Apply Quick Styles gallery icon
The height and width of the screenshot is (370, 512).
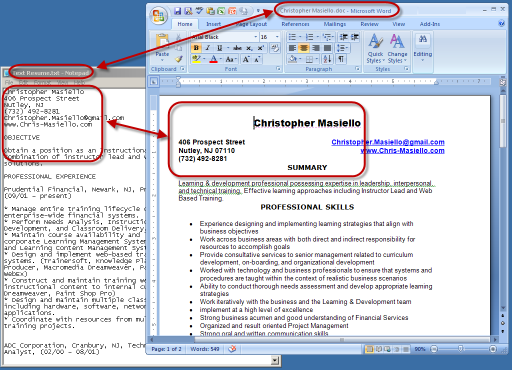click(x=375, y=42)
